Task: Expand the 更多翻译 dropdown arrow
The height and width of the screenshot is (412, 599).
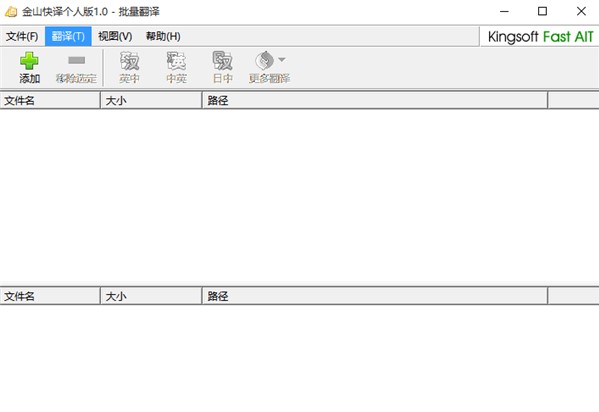Action: [x=282, y=60]
